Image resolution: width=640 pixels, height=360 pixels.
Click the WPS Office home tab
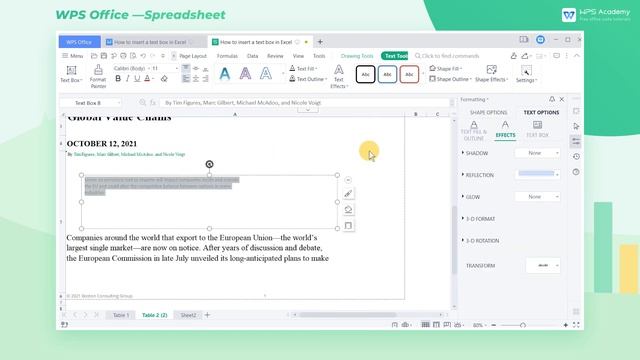[x=79, y=42]
